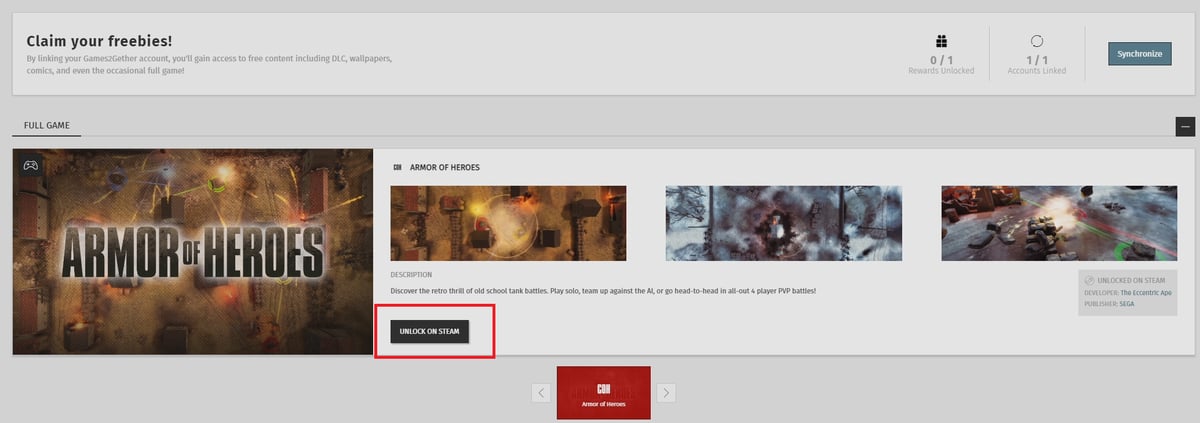Click the Synchronize button
The height and width of the screenshot is (423, 1200).
[1139, 54]
